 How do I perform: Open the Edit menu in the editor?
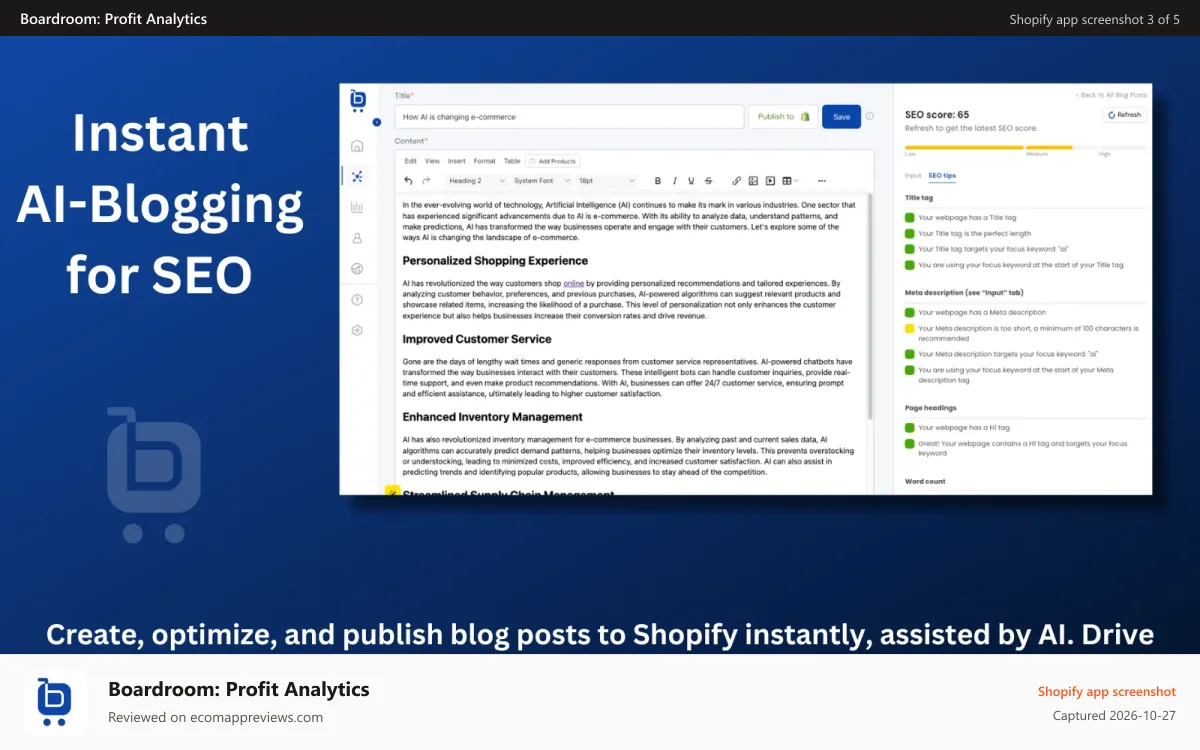[411, 160]
